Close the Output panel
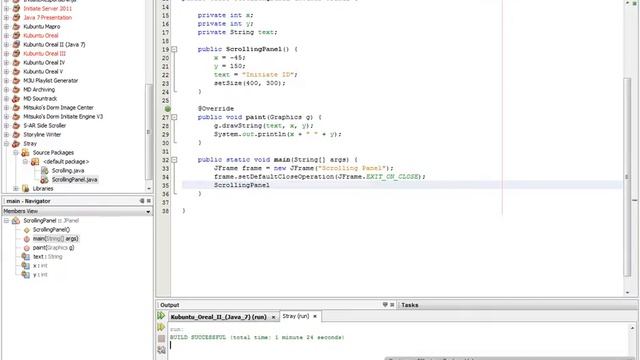The width and height of the screenshot is (640, 360). click(392, 305)
